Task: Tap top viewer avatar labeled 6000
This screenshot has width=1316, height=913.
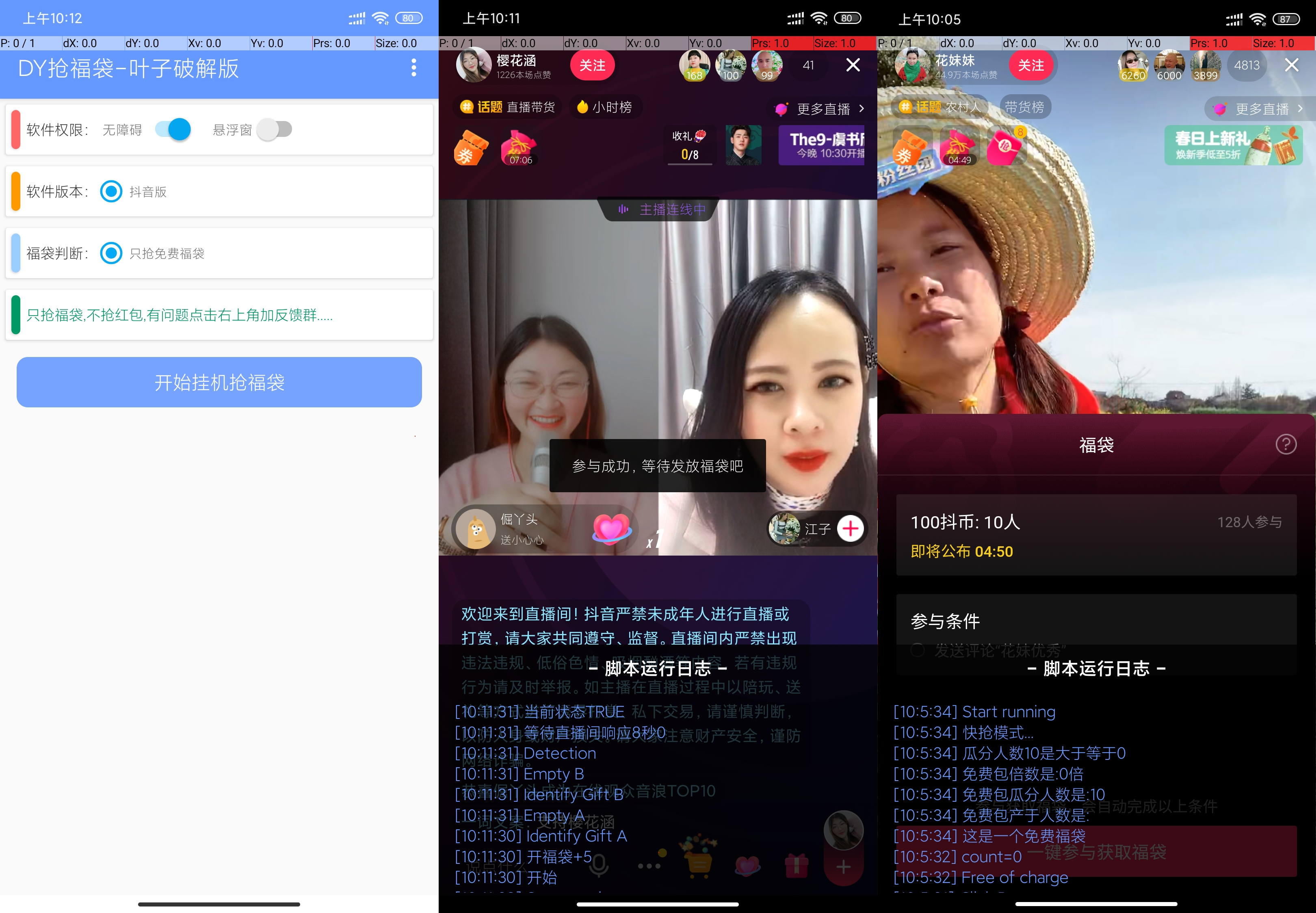Action: (x=1170, y=65)
